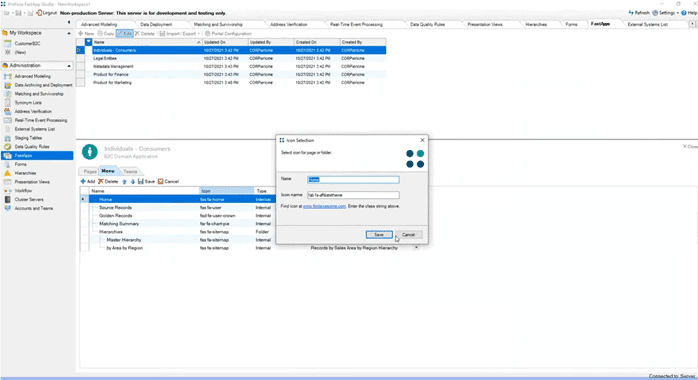Open Data Quality Rules in sidebar
The height and width of the screenshot is (380, 698).
[32, 146]
